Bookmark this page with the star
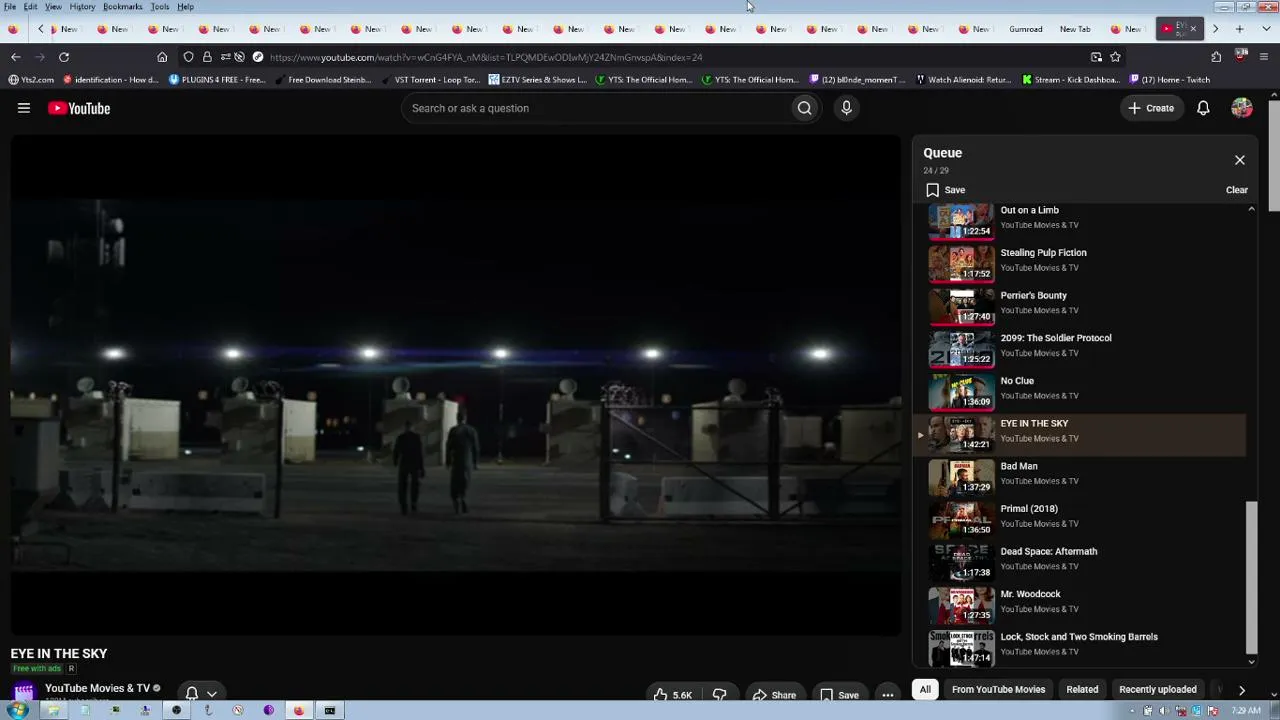The width and height of the screenshot is (1280, 720). (x=1115, y=57)
